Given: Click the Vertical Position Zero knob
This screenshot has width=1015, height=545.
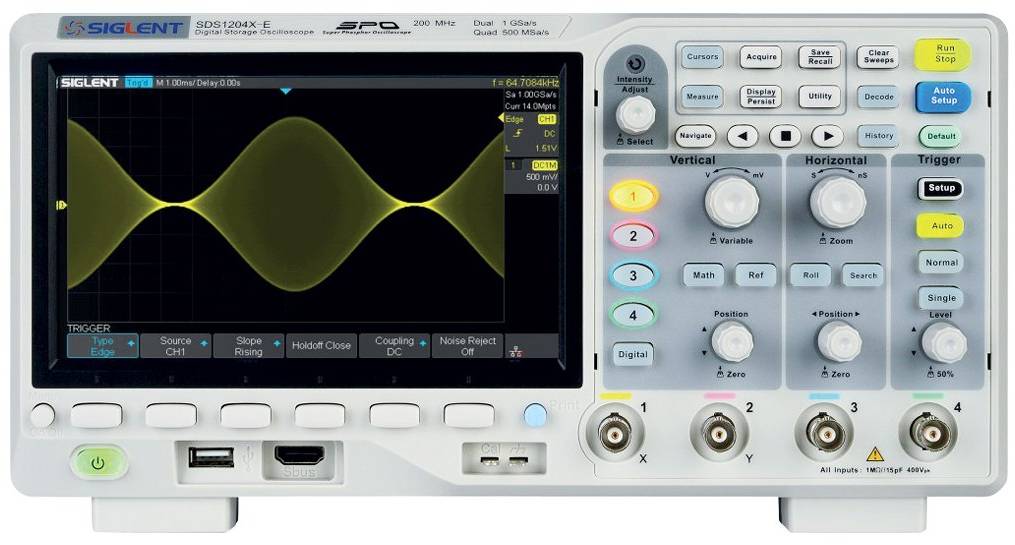Looking at the screenshot, I should tap(732, 342).
